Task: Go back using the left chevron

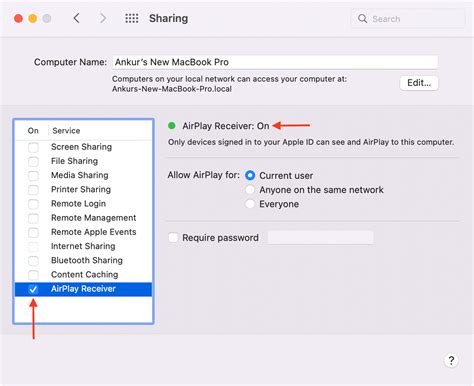Action: click(x=76, y=18)
